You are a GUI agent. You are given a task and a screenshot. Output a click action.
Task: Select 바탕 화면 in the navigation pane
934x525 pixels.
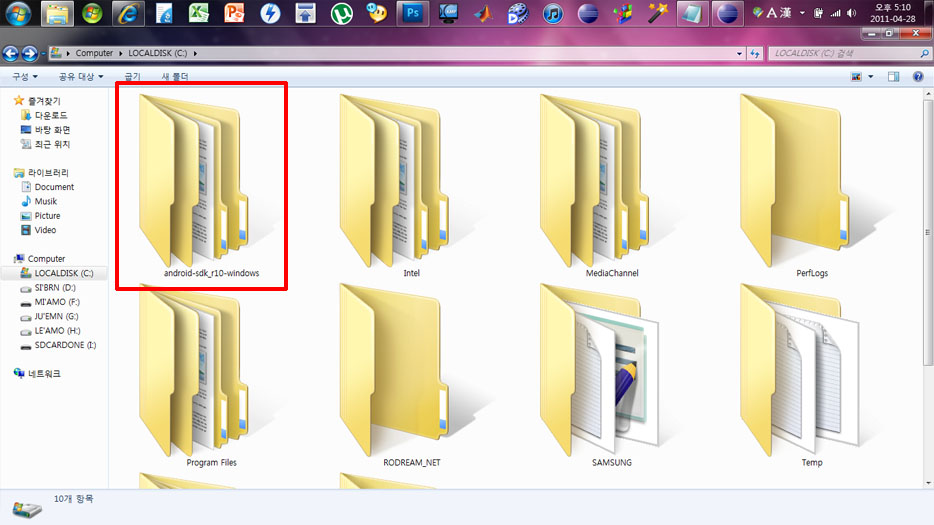(52, 129)
